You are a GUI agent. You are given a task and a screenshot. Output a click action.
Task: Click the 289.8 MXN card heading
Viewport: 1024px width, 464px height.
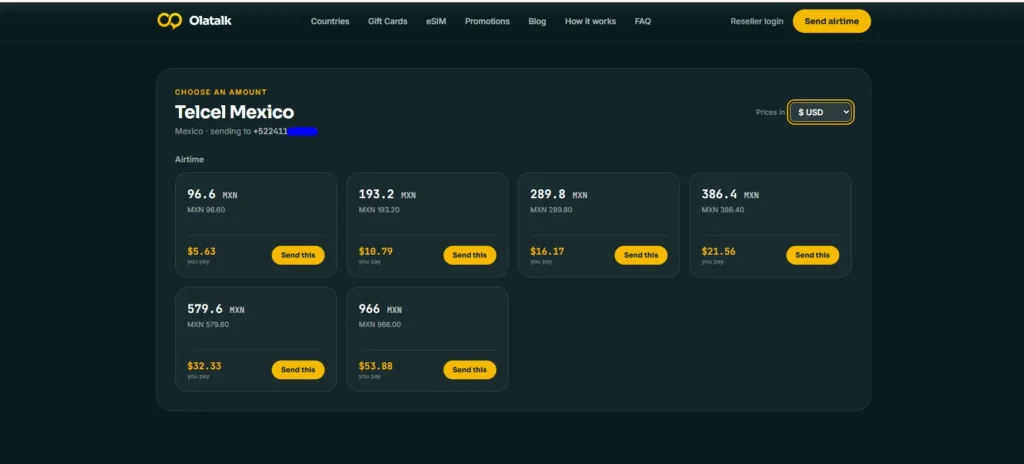tap(559, 194)
